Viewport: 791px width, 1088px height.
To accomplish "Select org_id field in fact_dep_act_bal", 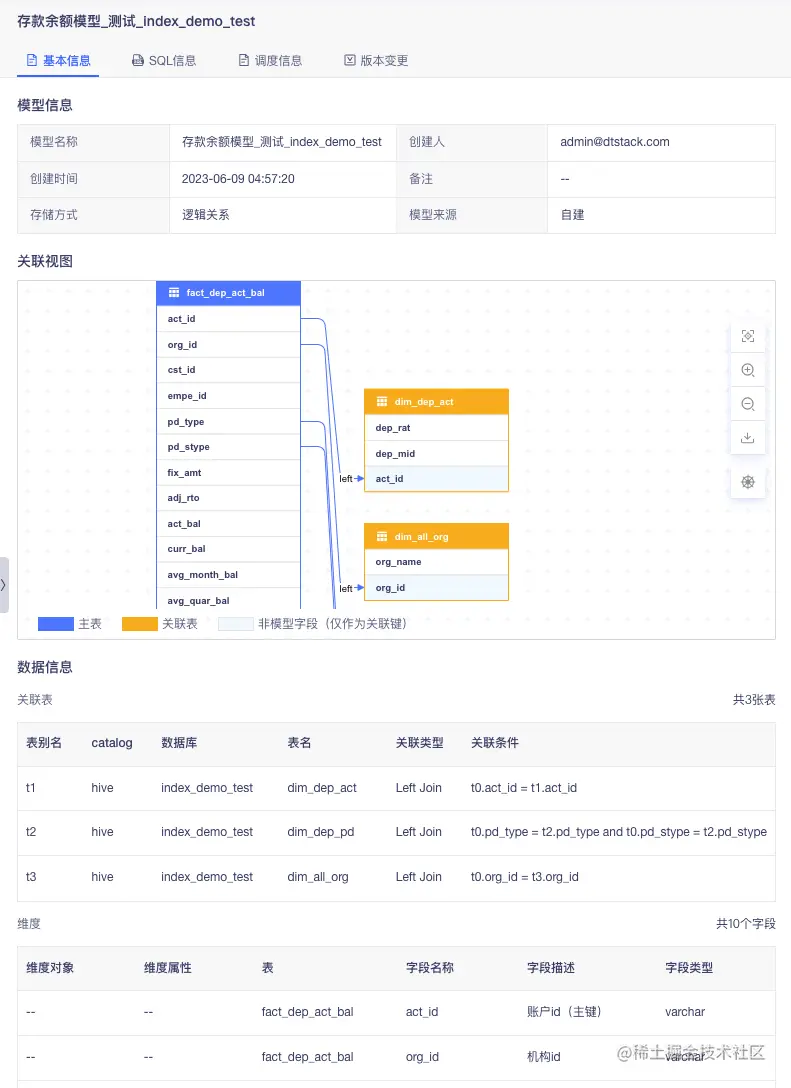I will coord(228,345).
